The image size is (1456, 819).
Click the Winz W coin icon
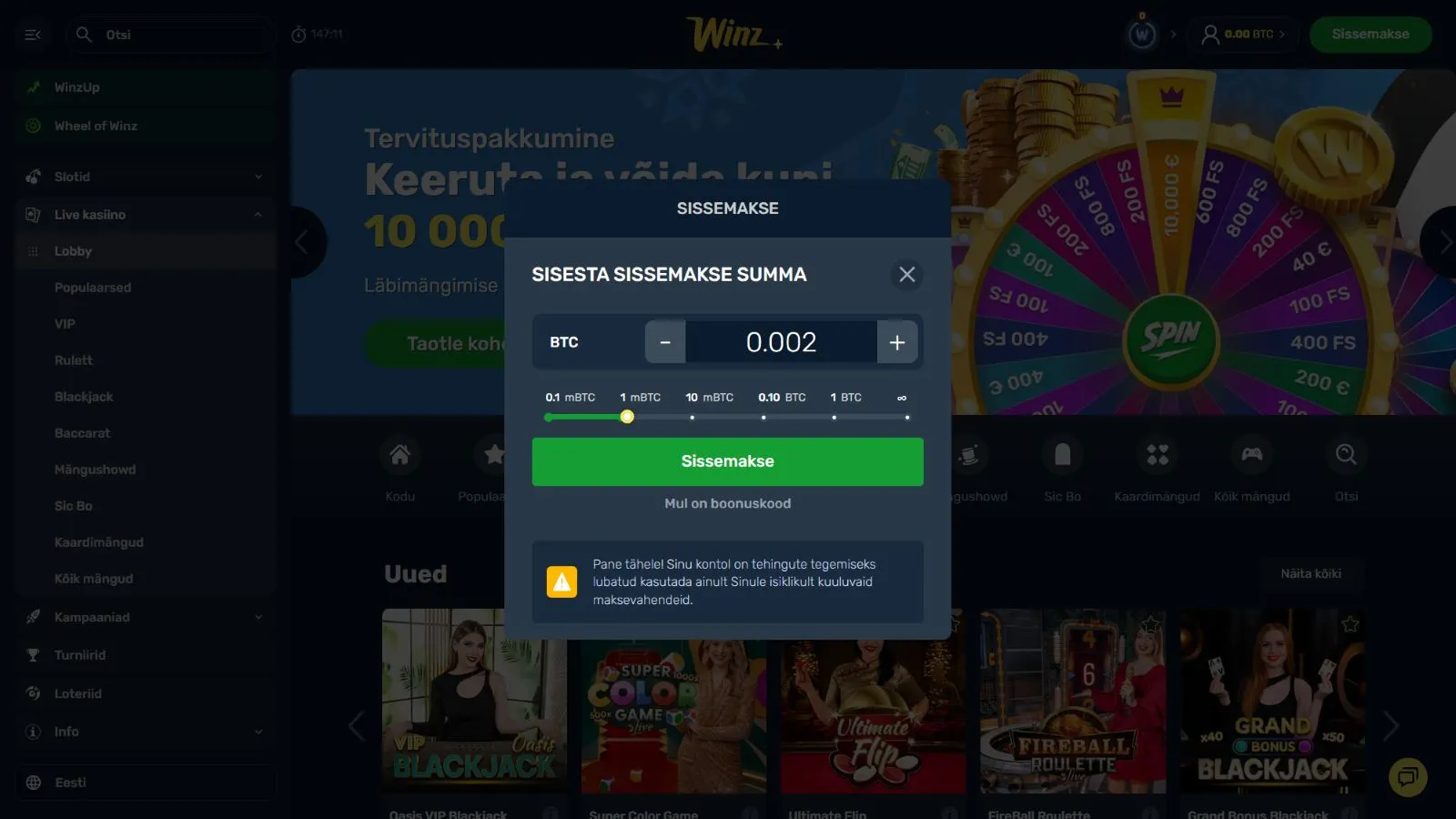(x=1142, y=35)
